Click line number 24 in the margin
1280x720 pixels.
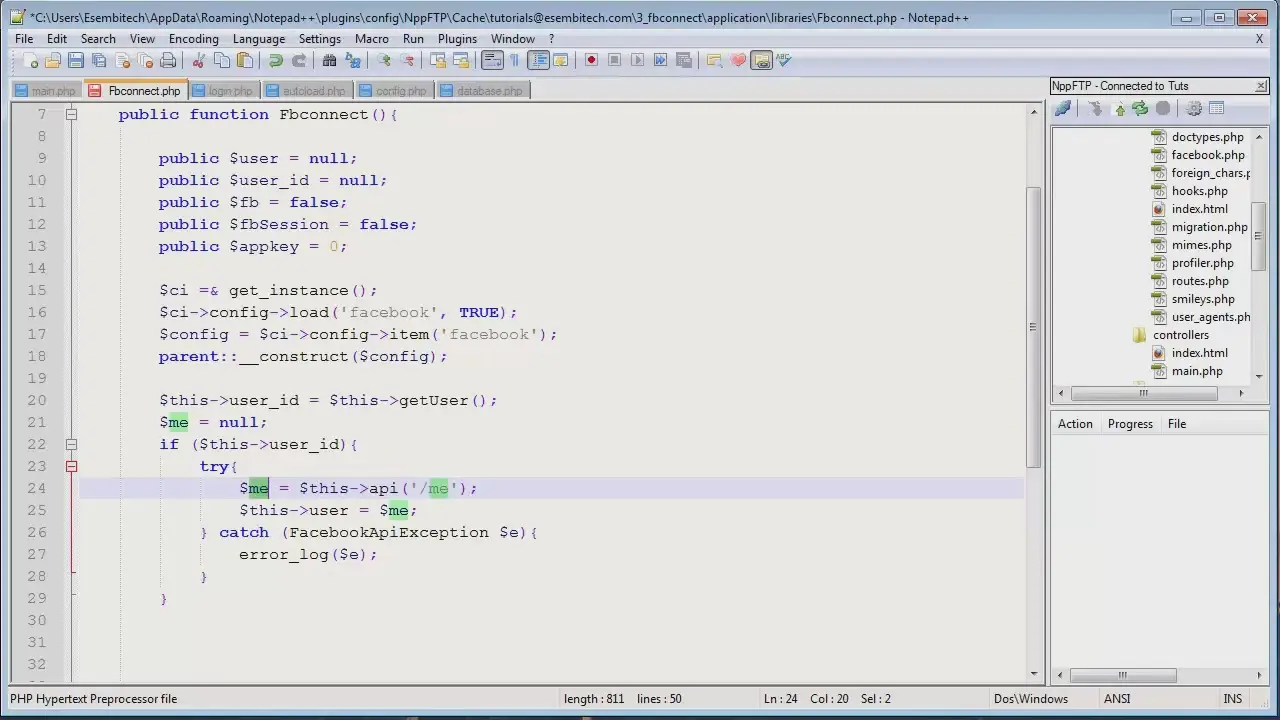(36, 488)
